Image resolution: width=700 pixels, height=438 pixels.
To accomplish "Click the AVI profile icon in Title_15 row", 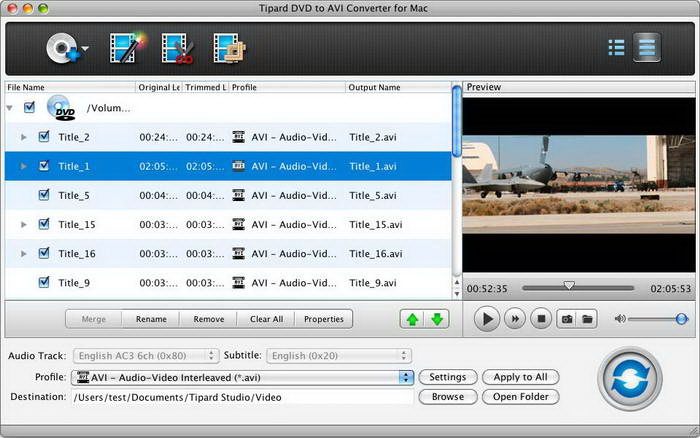I will tap(239, 224).
